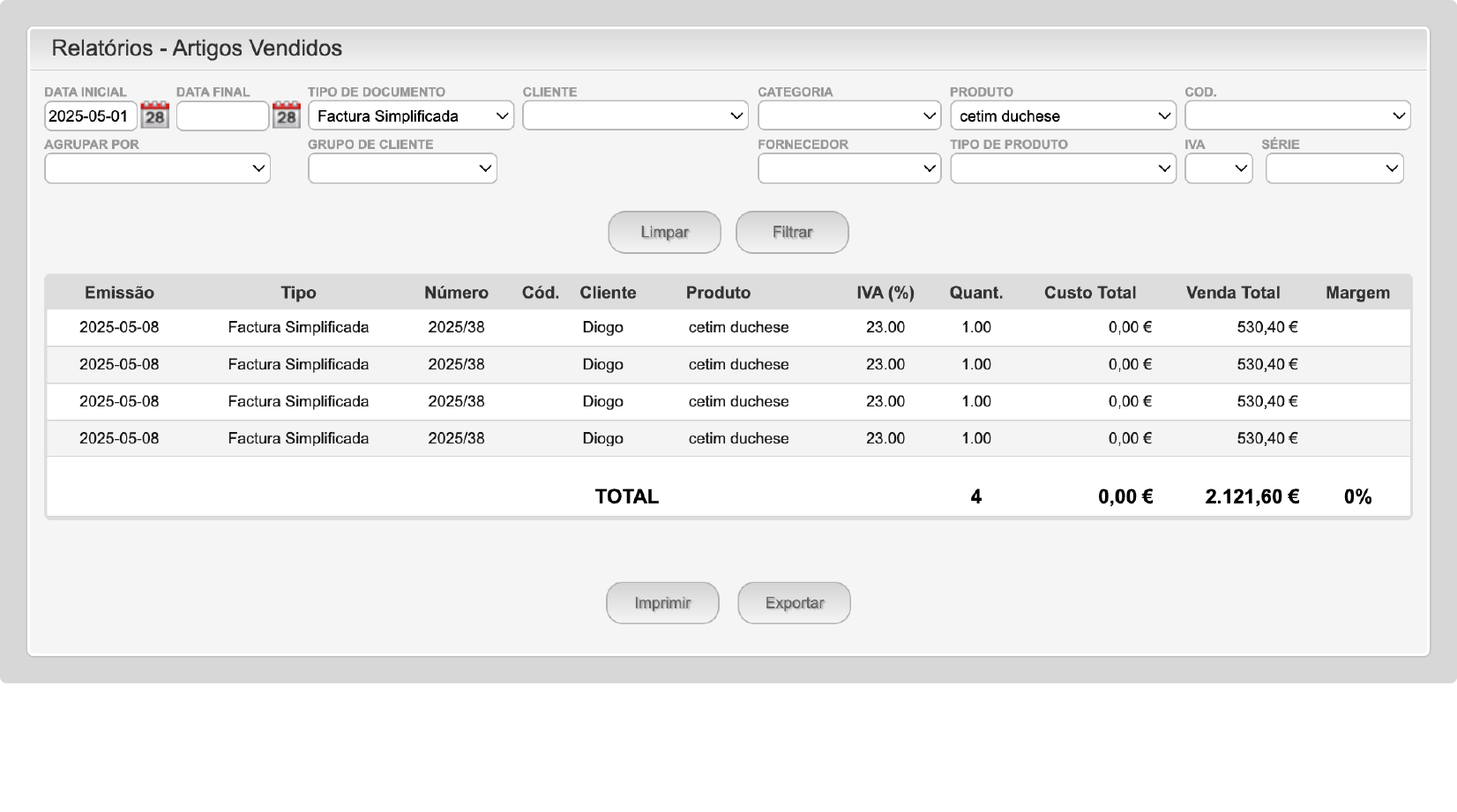Click the Exportar button
Screen dimensions: 1457x812
point(794,603)
